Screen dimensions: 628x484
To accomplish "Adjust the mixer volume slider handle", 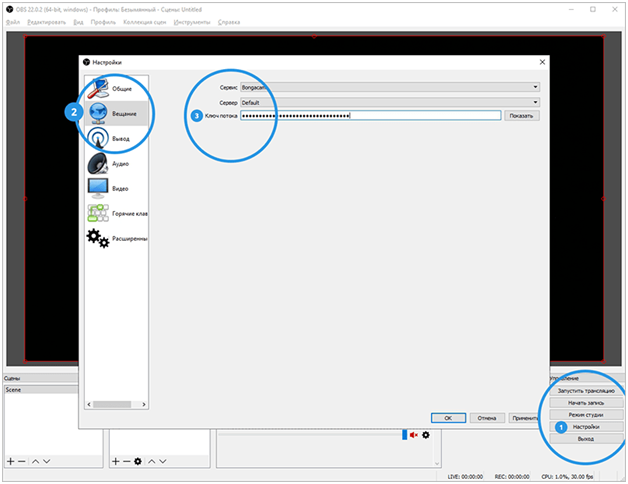I will (x=405, y=435).
